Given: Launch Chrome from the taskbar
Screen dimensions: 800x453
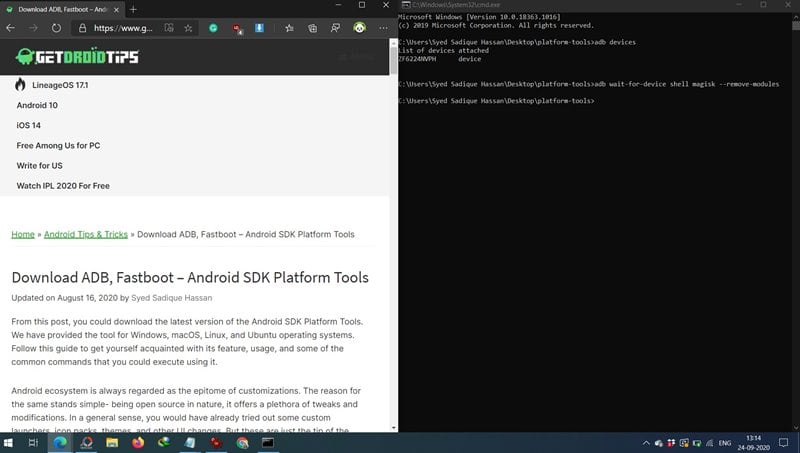Looking at the screenshot, I should tap(242, 443).
